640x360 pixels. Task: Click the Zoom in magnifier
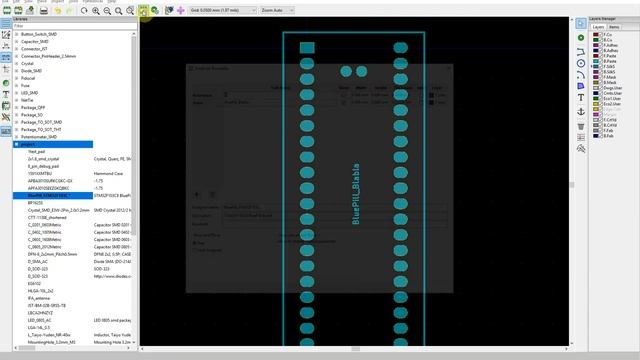tap(96, 10)
